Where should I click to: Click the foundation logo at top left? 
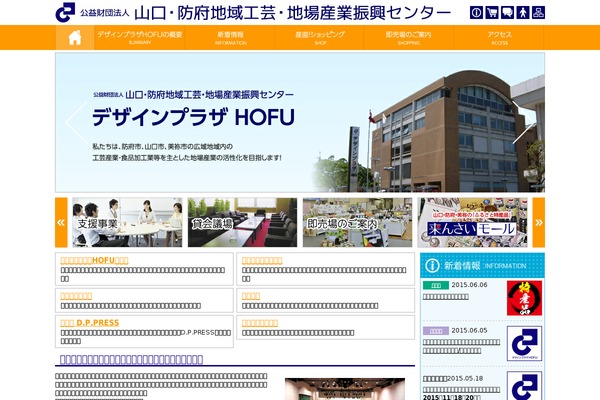coord(65,12)
